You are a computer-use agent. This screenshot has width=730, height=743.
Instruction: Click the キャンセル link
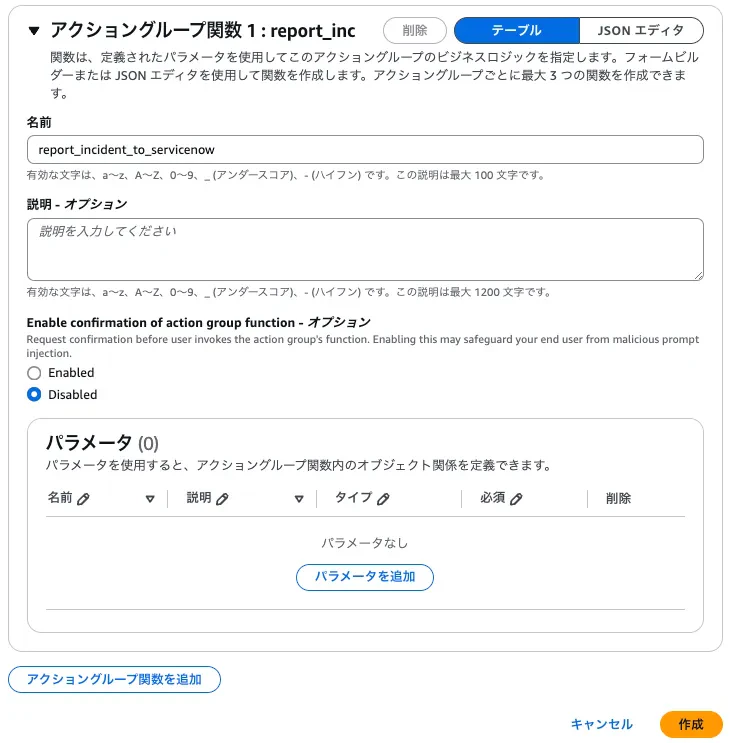(602, 724)
